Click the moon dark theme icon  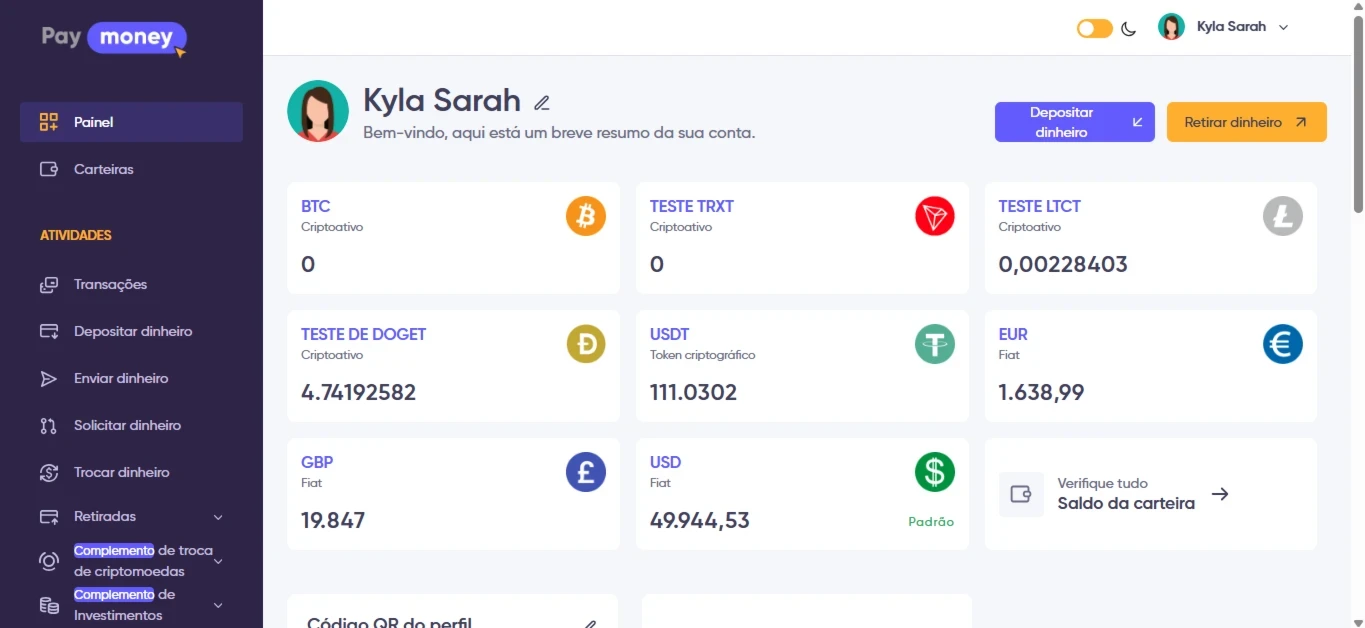[1129, 28]
